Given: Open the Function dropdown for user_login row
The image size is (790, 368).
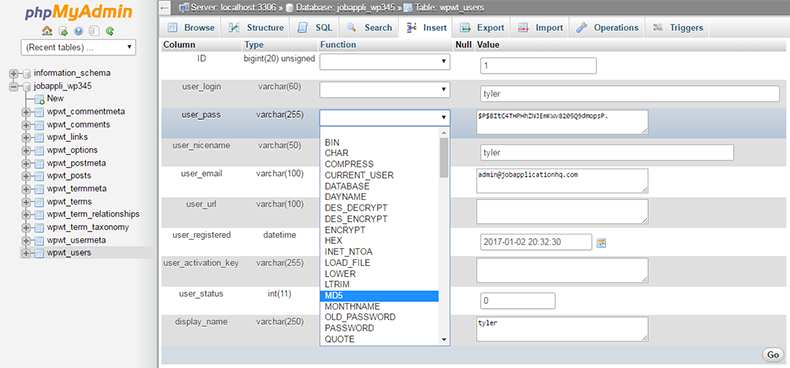Looking at the screenshot, I should [385, 90].
